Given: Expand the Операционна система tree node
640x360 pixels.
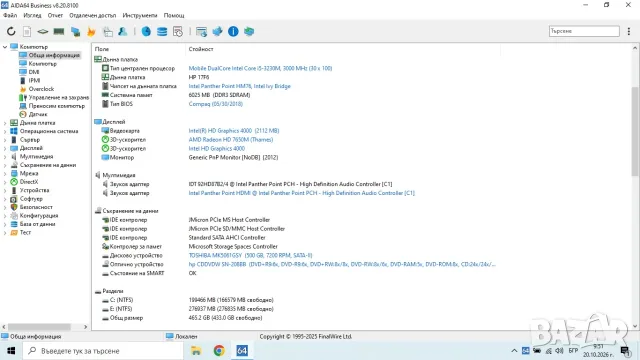Looking at the screenshot, I should (x=5, y=131).
